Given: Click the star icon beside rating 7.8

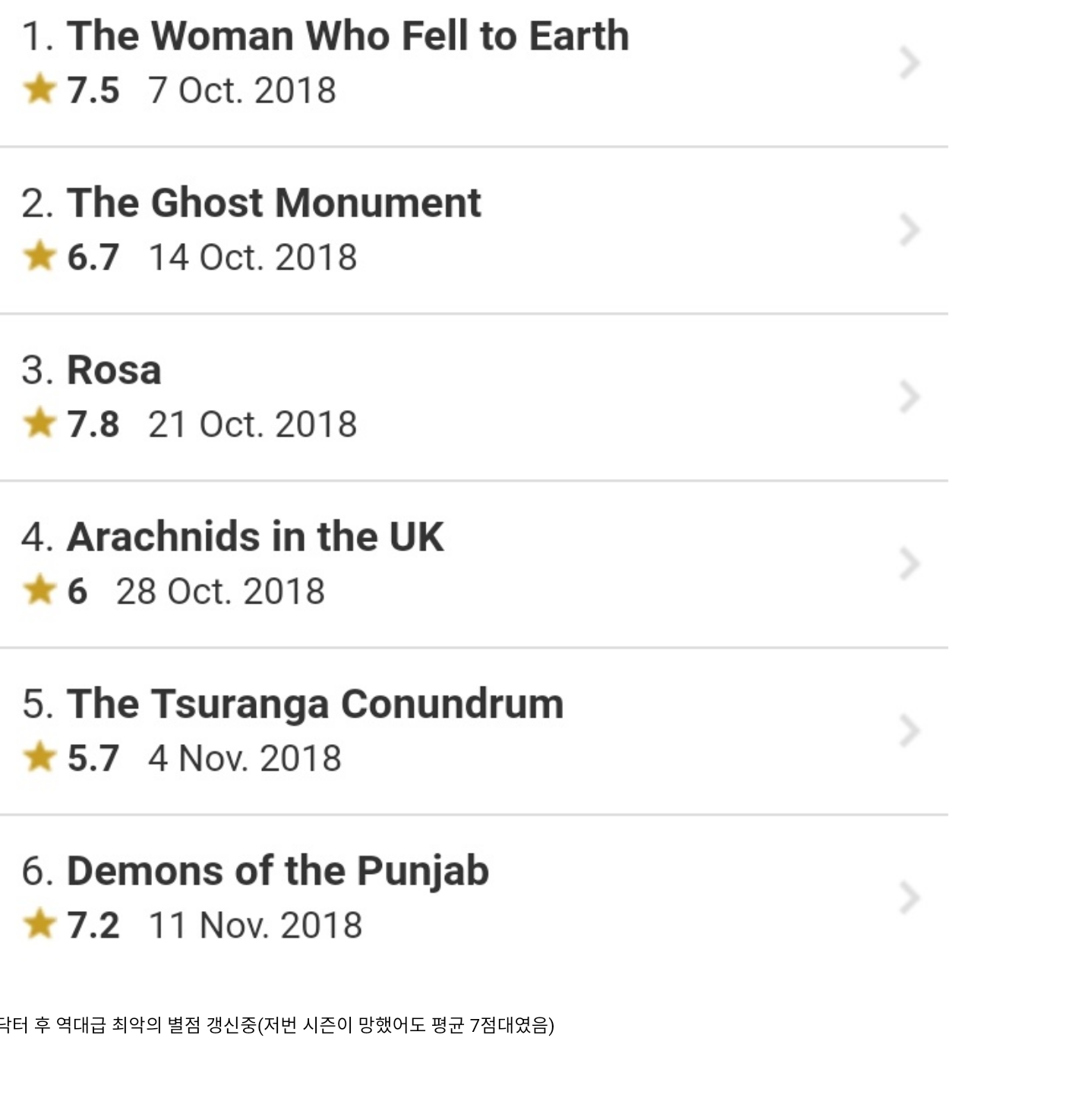Looking at the screenshot, I should (x=39, y=423).
